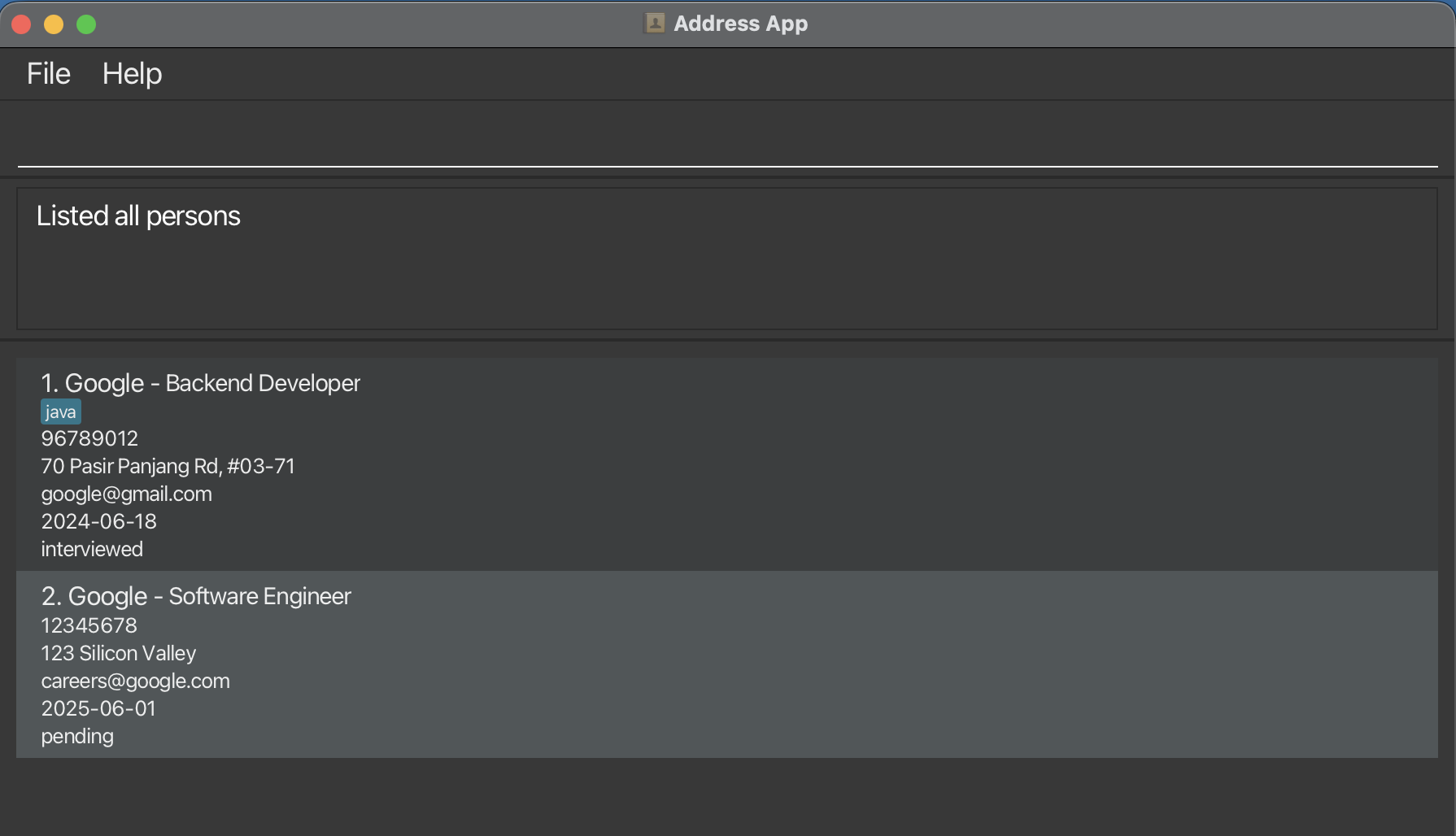Screen dimensions: 1456x836
Task: Click the java tag label
Action: [x=61, y=412]
